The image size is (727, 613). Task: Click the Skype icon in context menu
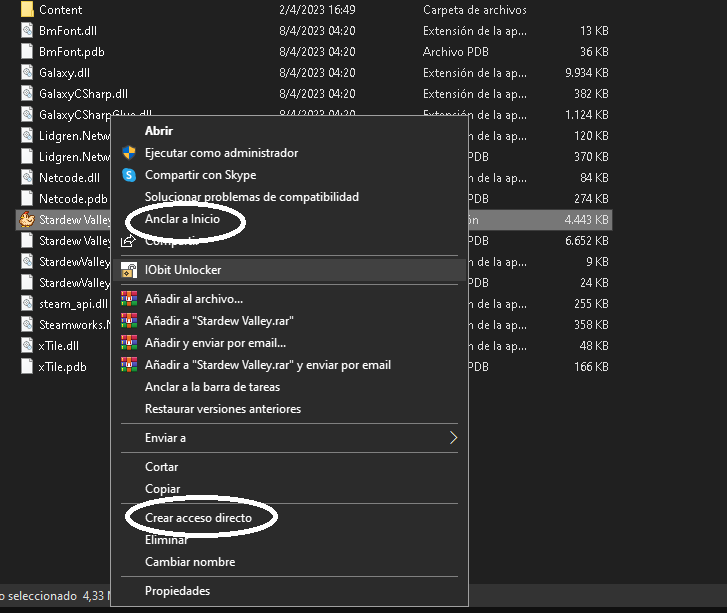click(x=128, y=175)
